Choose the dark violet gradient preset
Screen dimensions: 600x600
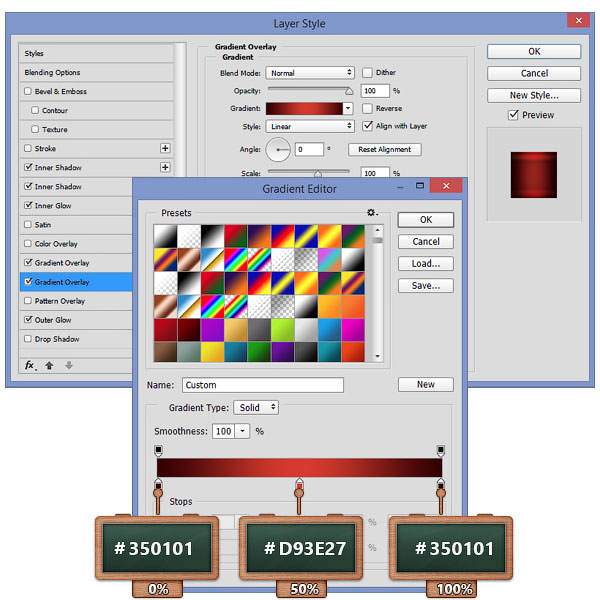[x=282, y=352]
